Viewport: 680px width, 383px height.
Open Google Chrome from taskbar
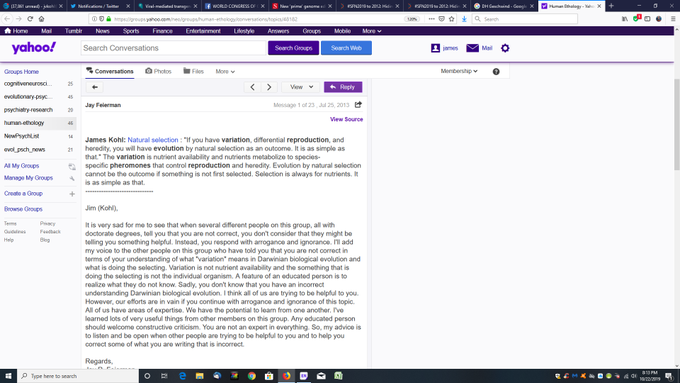point(252,376)
